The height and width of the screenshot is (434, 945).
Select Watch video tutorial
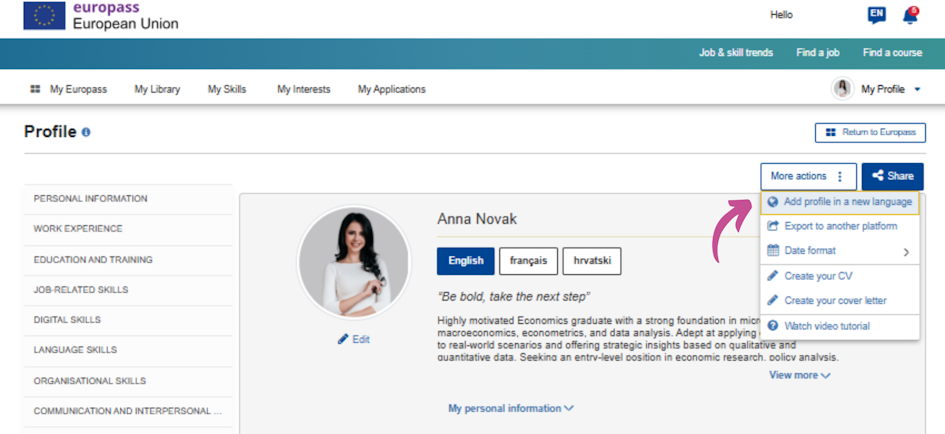click(840, 326)
